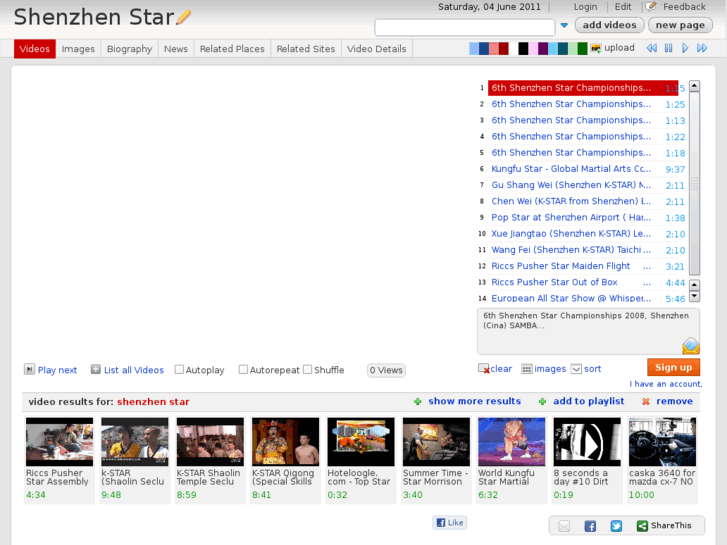This screenshot has height=545, width=727.
Task: Click the Feedback pencil-note icon
Action: tap(651, 6)
